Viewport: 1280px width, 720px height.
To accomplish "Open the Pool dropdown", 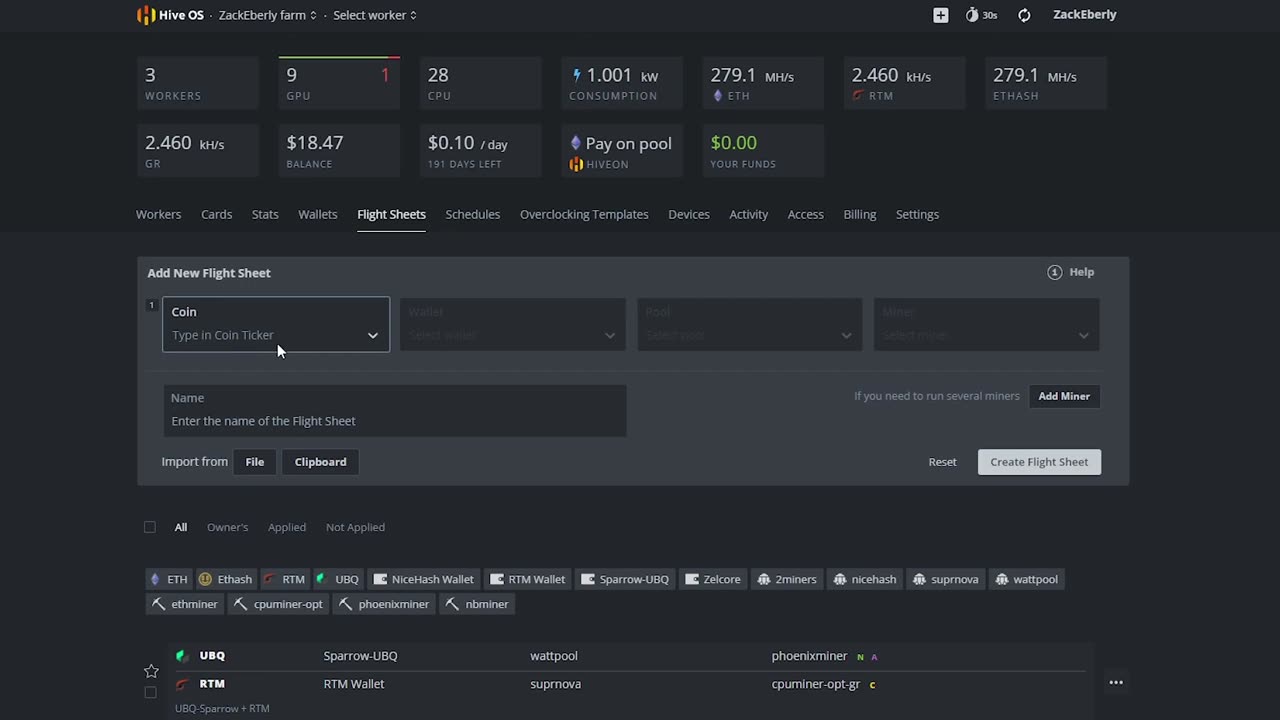I will [x=749, y=324].
